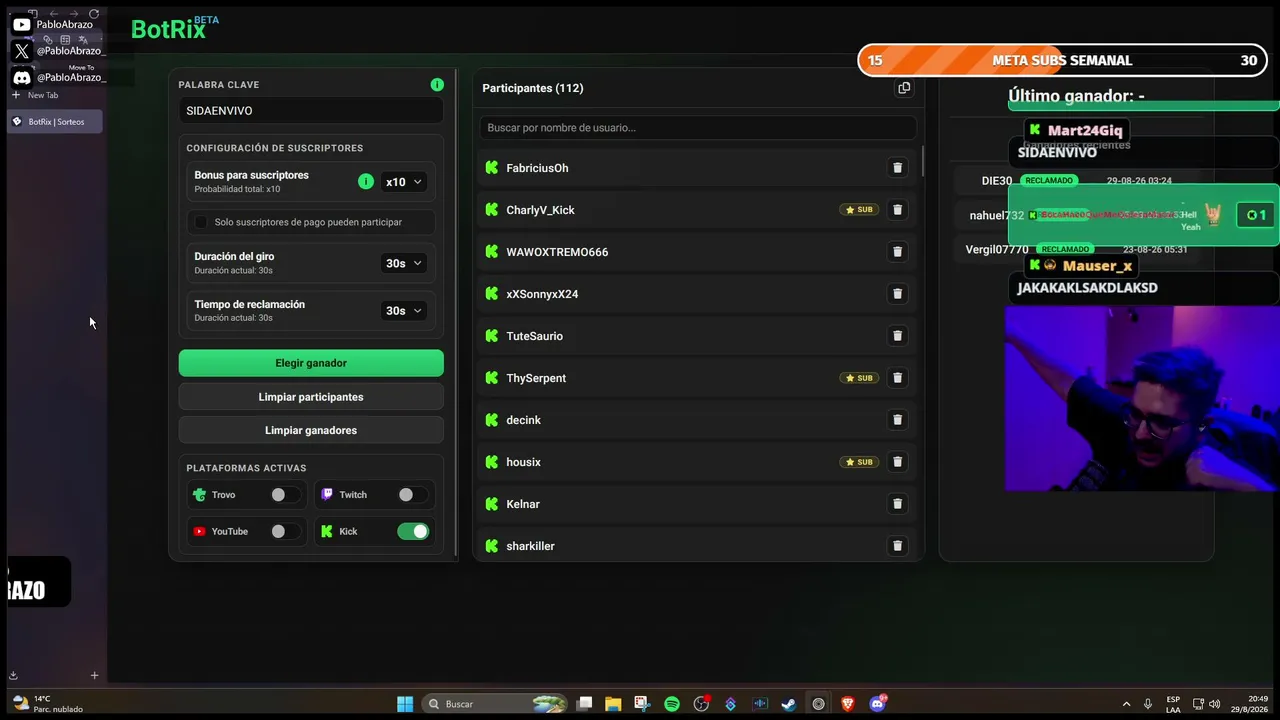Screen dimensions: 1280x720
Task: Click the Elegir ganador button
Action: point(311,363)
